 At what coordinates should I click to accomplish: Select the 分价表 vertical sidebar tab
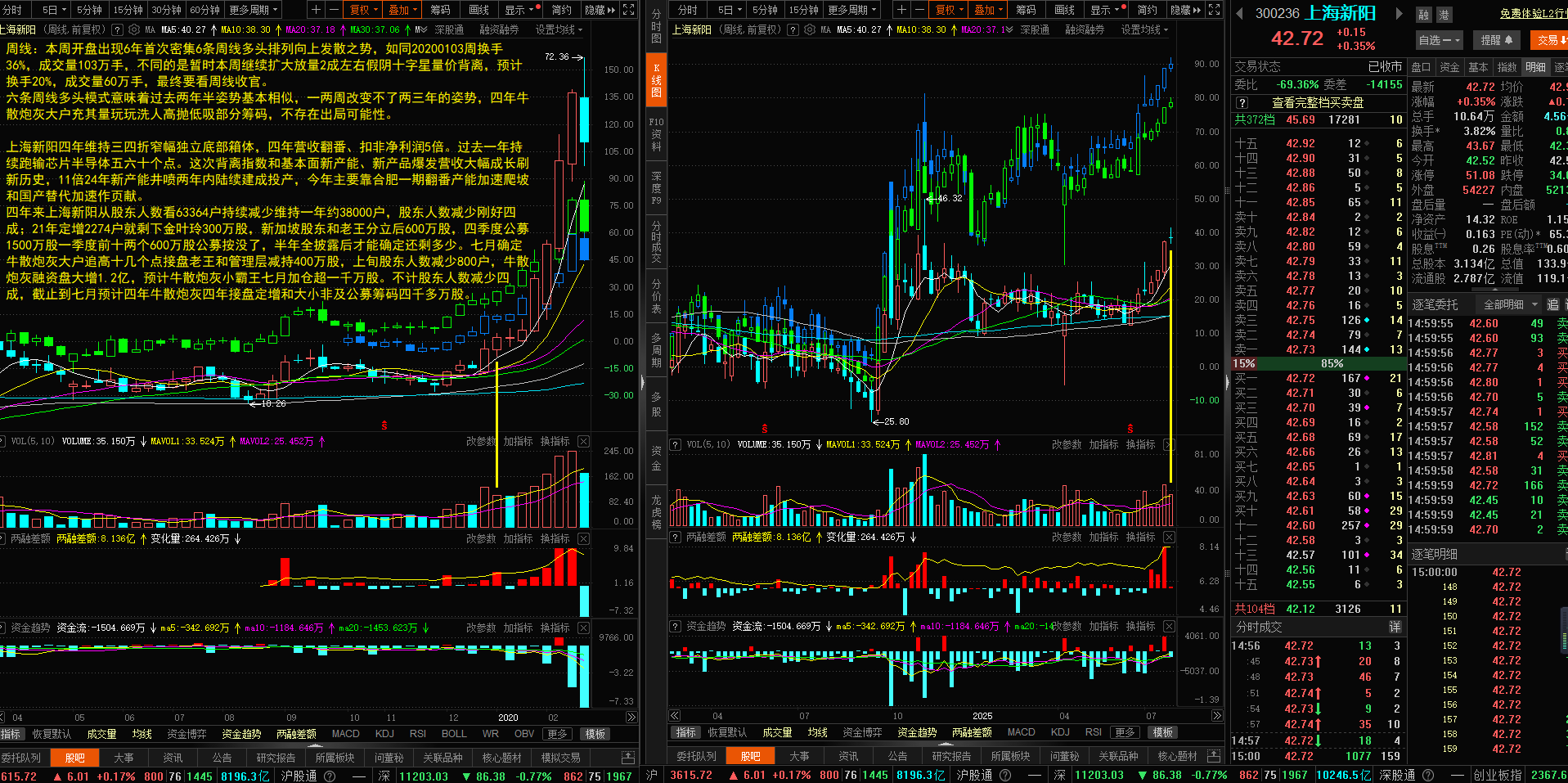[x=656, y=296]
